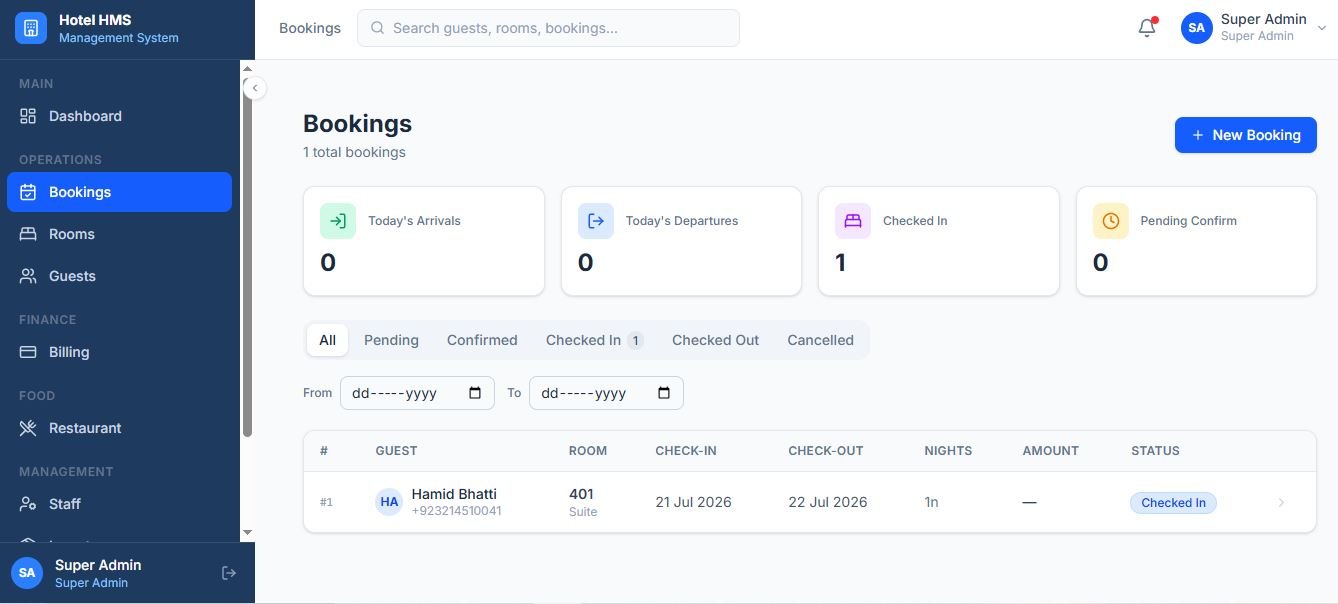
Task: Click the SA avatar in top header
Action: 1197,28
